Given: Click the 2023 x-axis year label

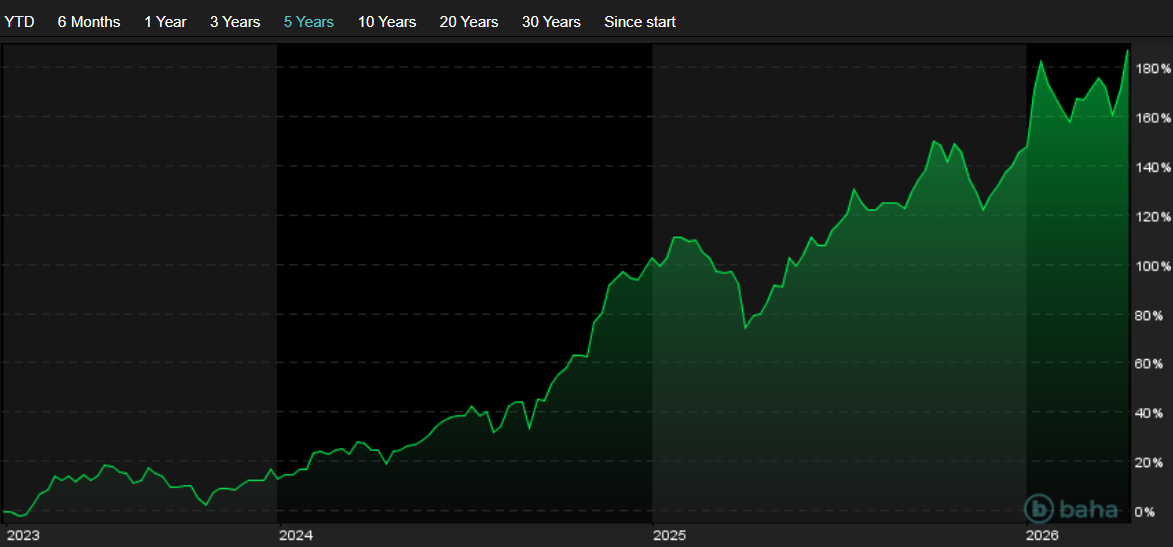Looking at the screenshot, I should point(21,536).
